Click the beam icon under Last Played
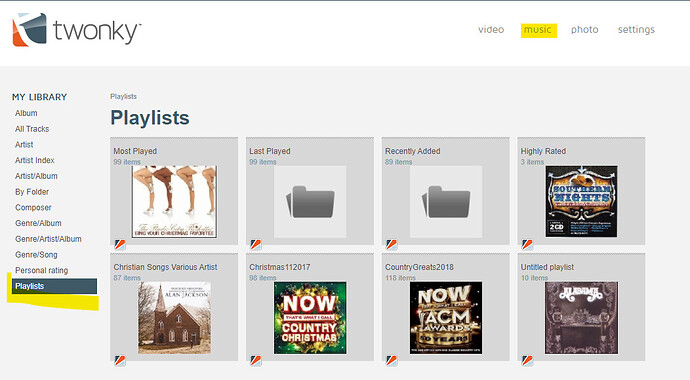This screenshot has height=380, width=690. [x=256, y=245]
